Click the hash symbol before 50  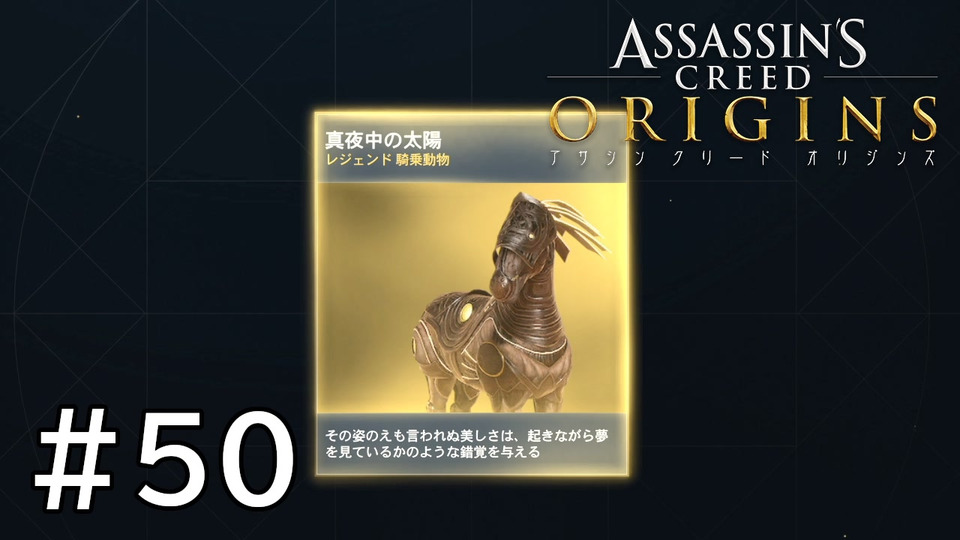[x=75, y=460]
